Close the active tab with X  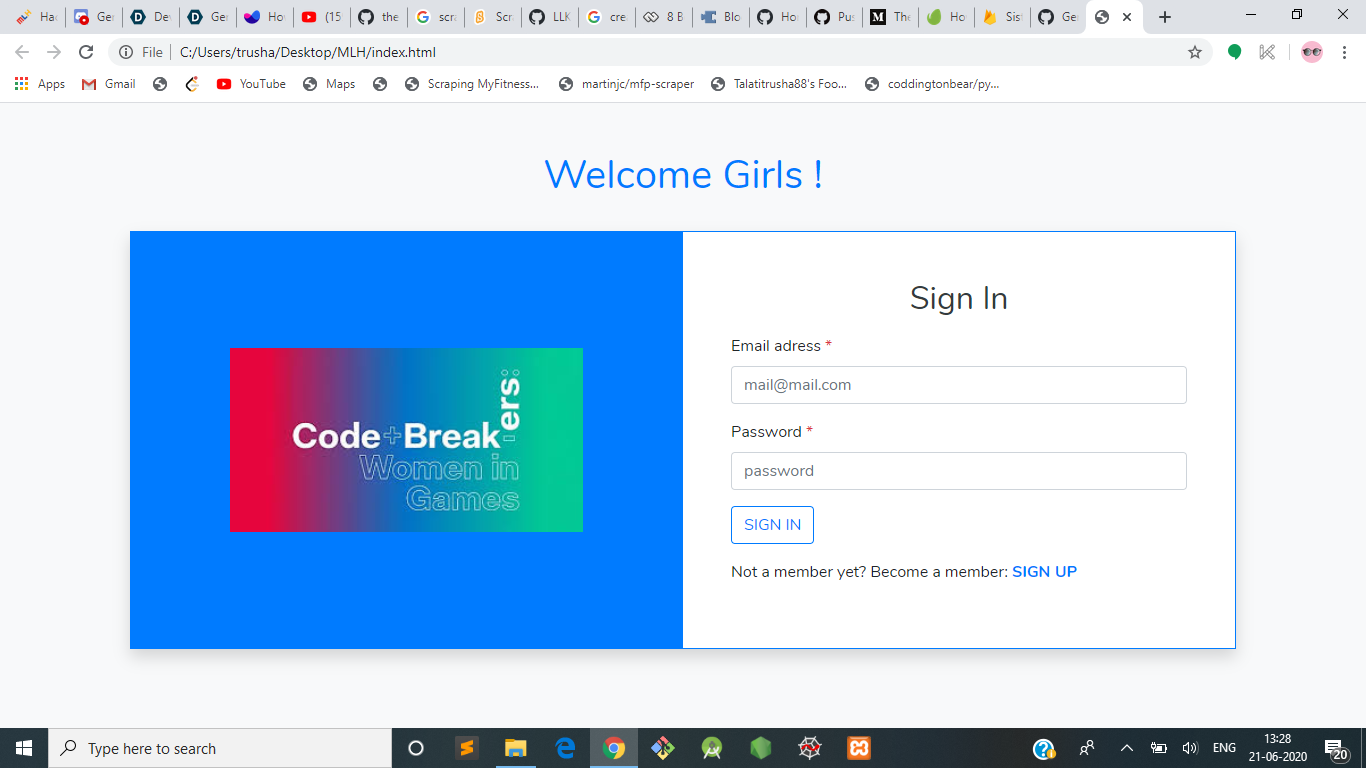1127,17
